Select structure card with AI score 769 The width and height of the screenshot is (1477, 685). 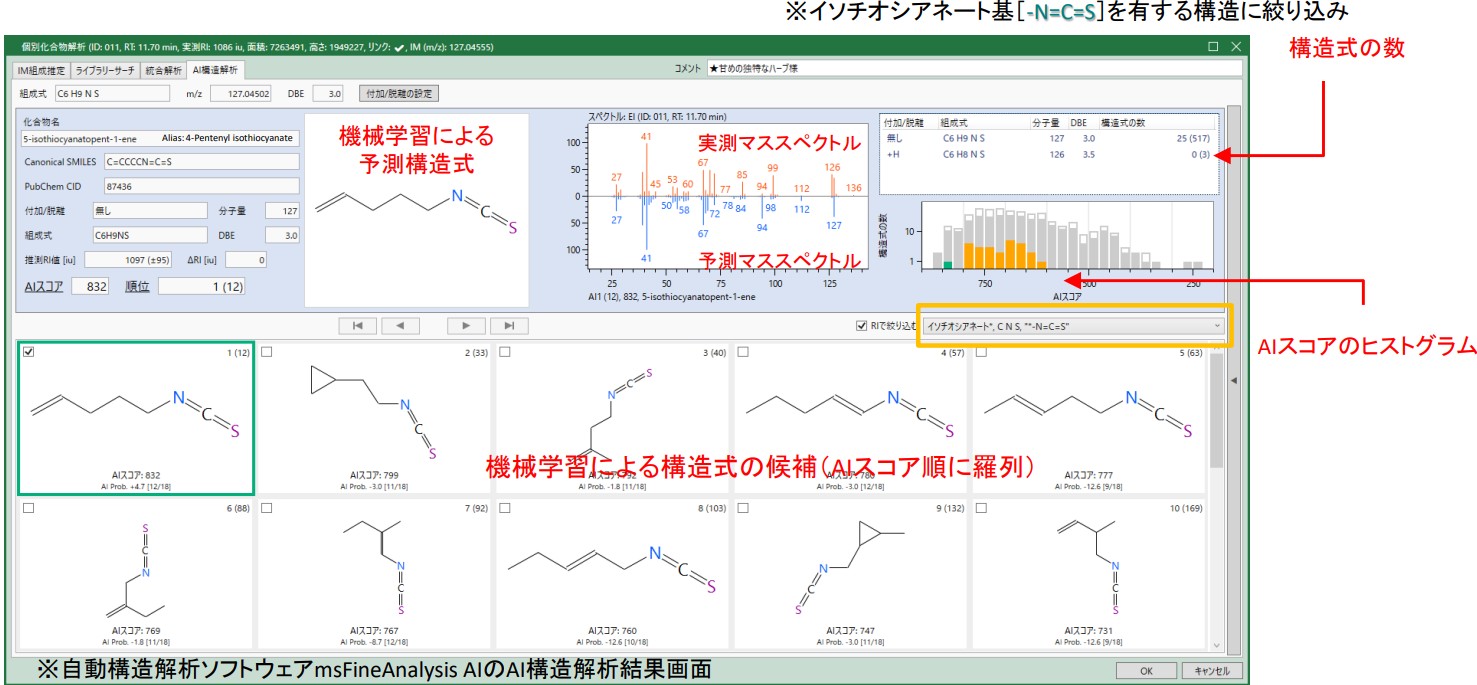click(136, 575)
